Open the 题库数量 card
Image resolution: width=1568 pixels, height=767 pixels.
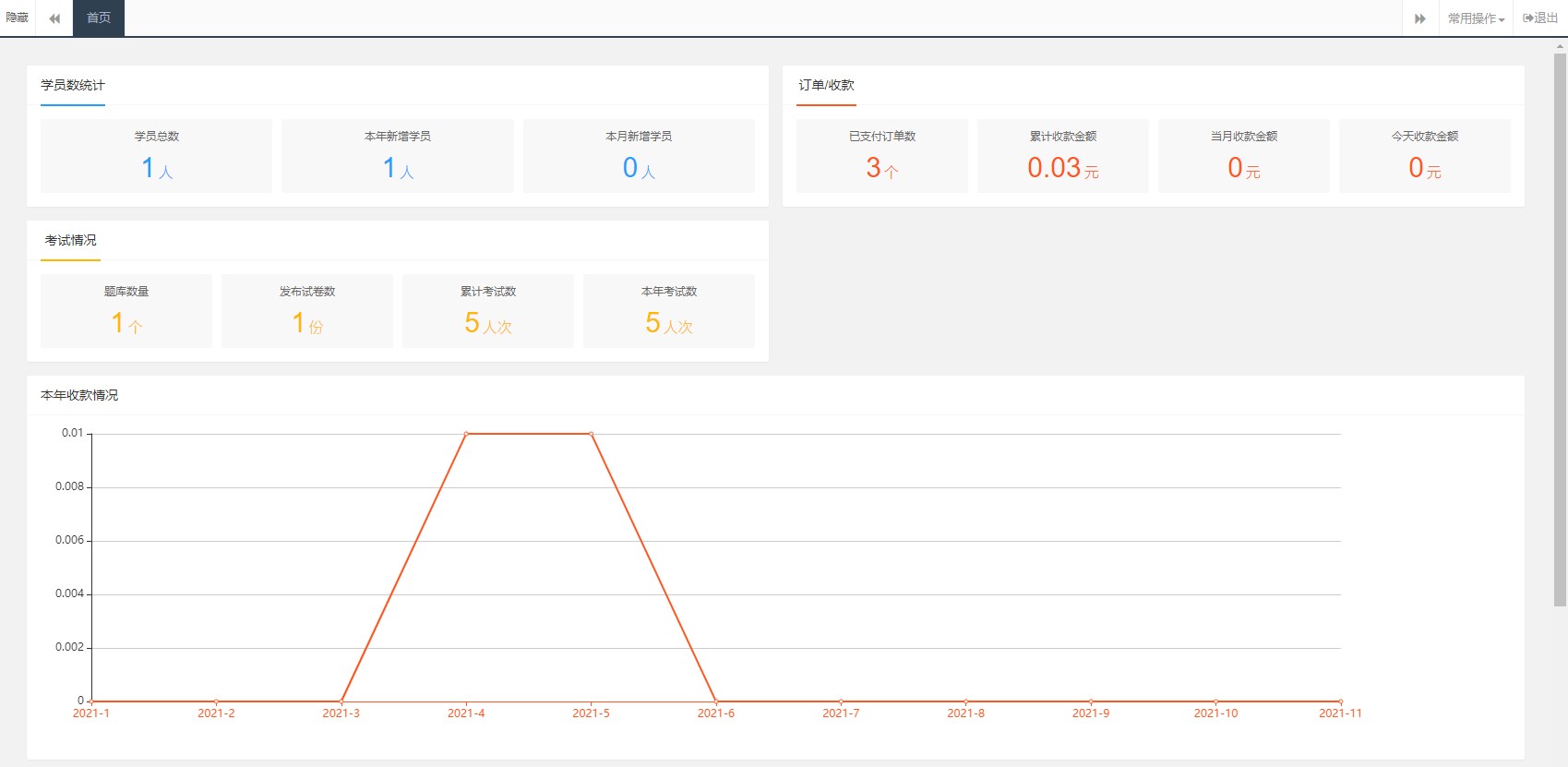tap(126, 310)
